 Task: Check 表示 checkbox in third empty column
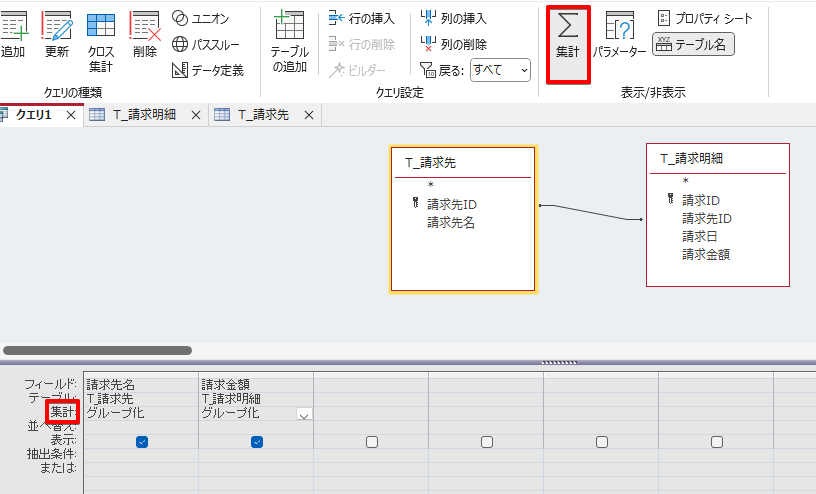pyautogui.click(x=372, y=441)
